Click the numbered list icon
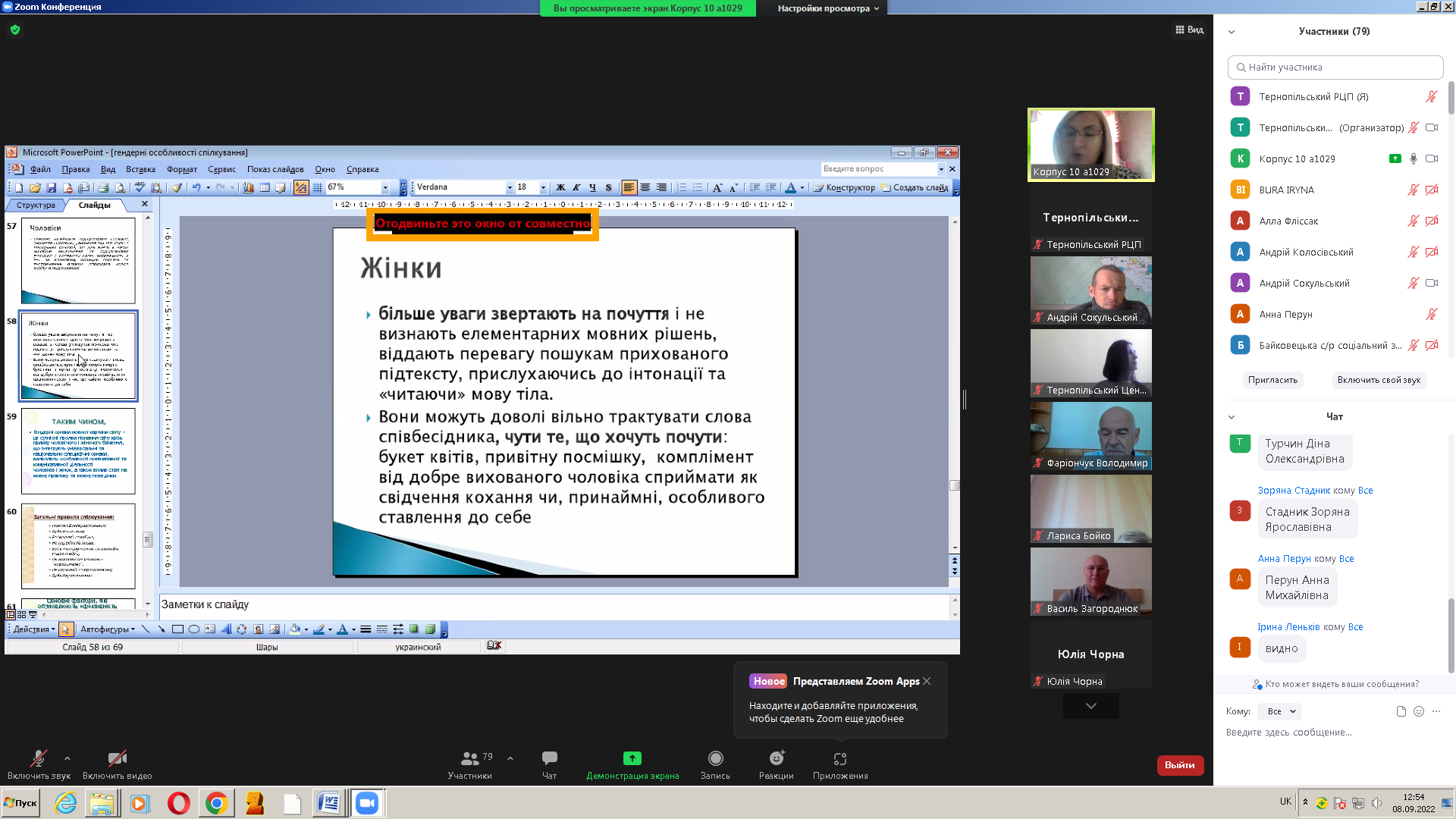Screen dimensions: 1456x819 [682, 187]
